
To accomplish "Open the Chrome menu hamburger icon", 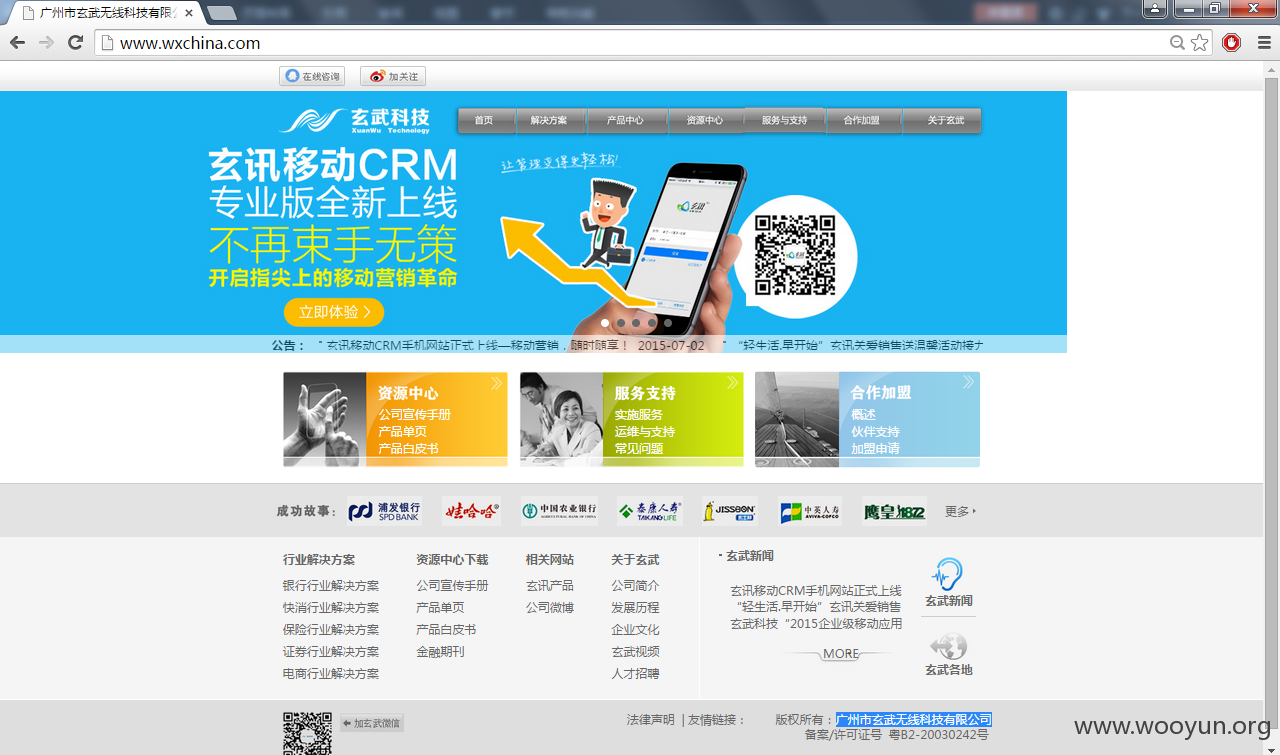I will pos(1264,43).
